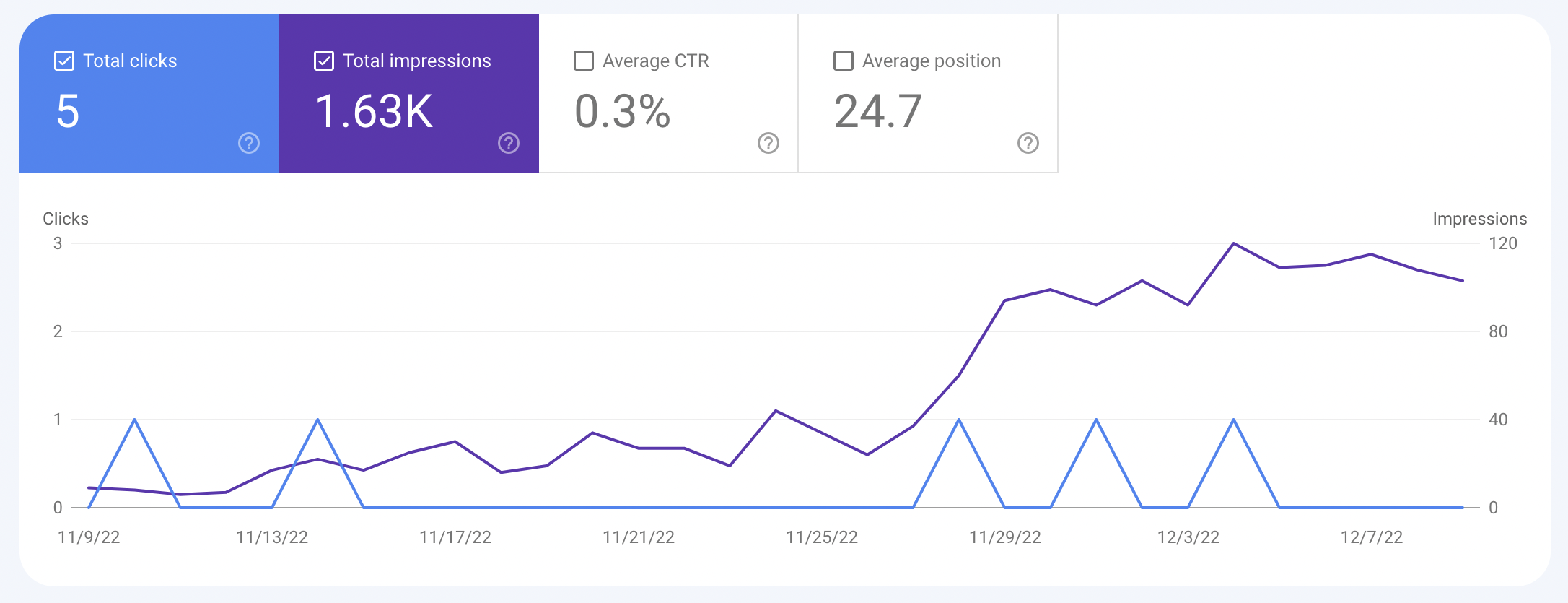The width and height of the screenshot is (1568, 603).
Task: Open the Average position help icon
Action: [x=1028, y=143]
